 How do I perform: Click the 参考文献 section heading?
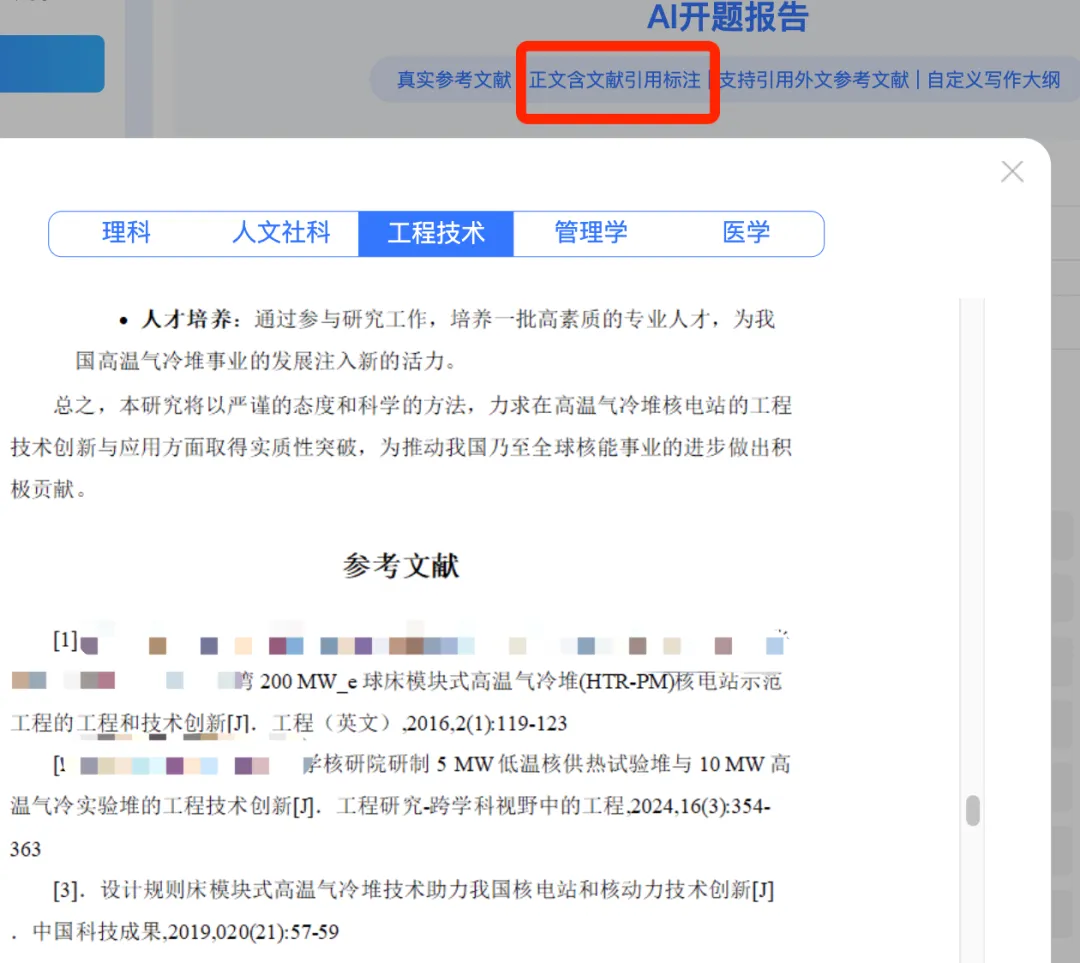[x=401, y=566]
